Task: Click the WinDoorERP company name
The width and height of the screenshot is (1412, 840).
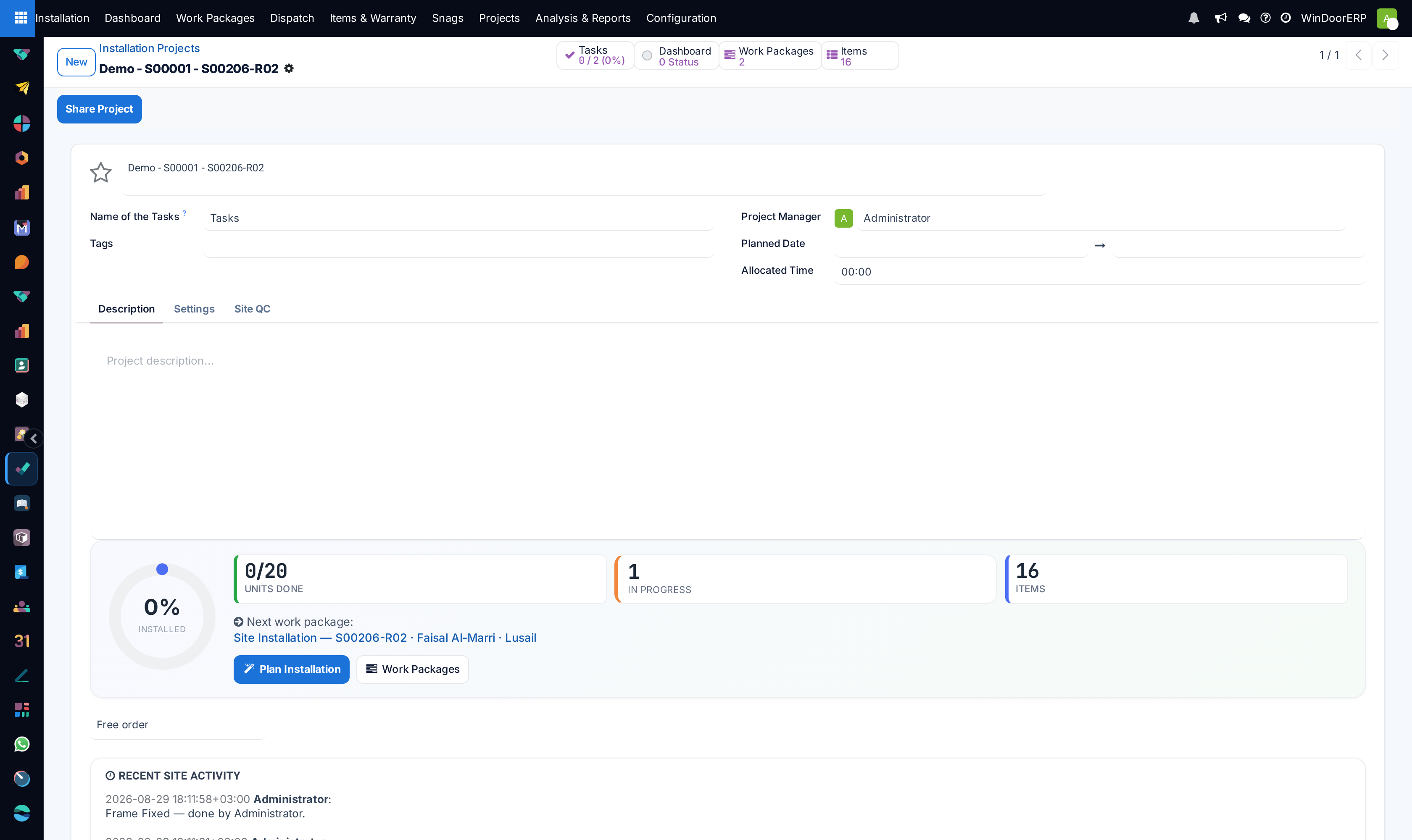Action: (1333, 18)
